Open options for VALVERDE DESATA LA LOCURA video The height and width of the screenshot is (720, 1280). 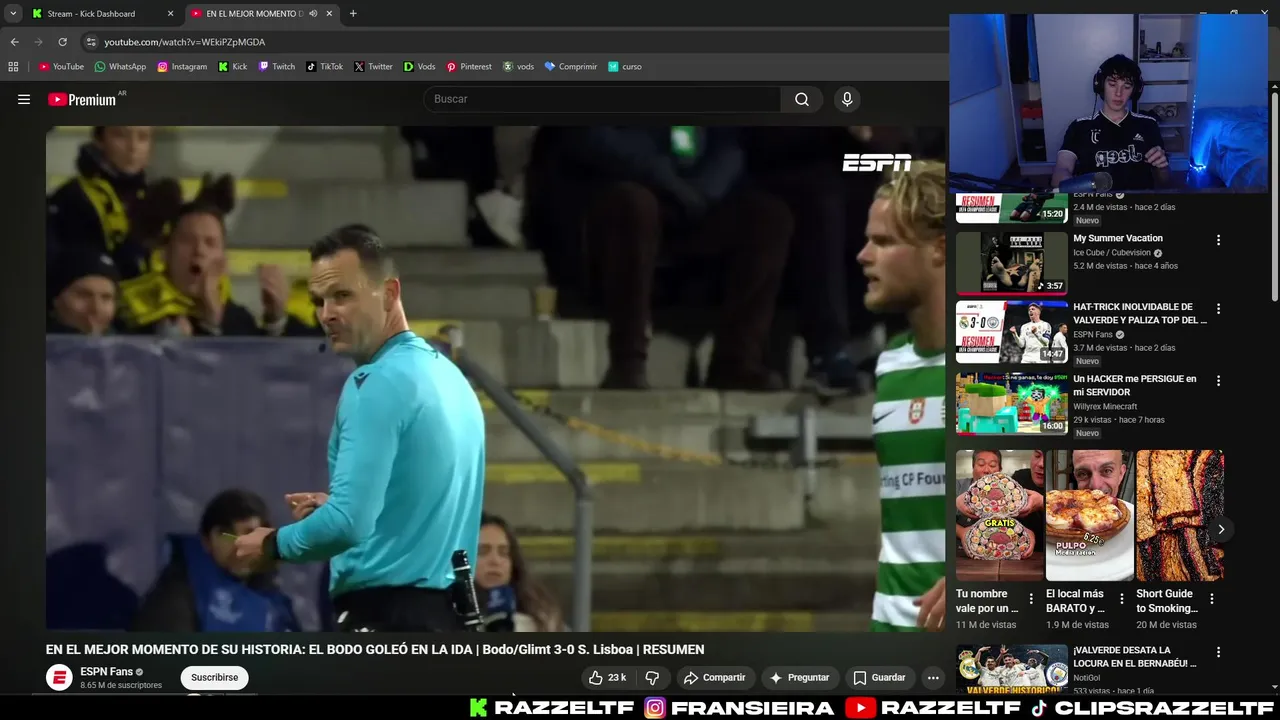coord(1218,653)
